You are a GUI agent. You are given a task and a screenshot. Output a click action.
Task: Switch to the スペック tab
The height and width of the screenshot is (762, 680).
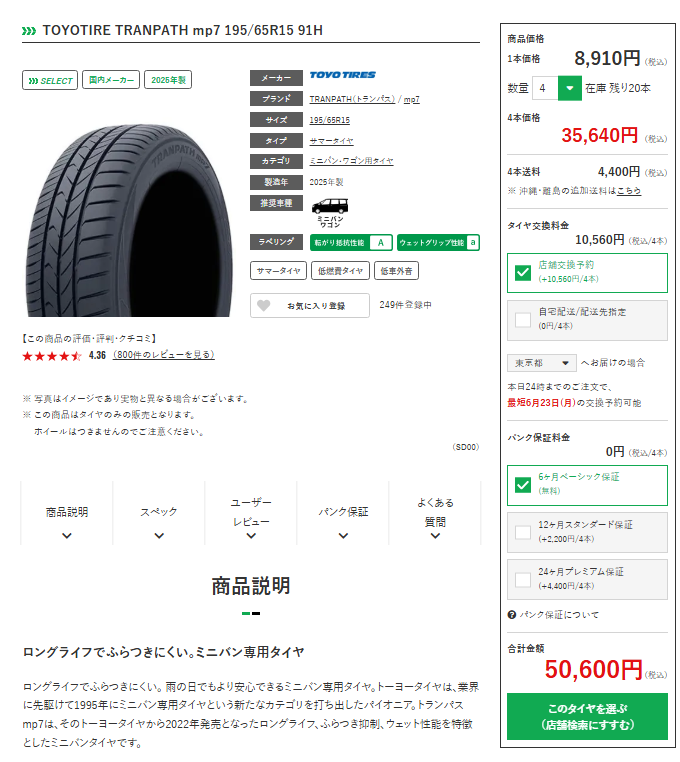click(x=159, y=521)
